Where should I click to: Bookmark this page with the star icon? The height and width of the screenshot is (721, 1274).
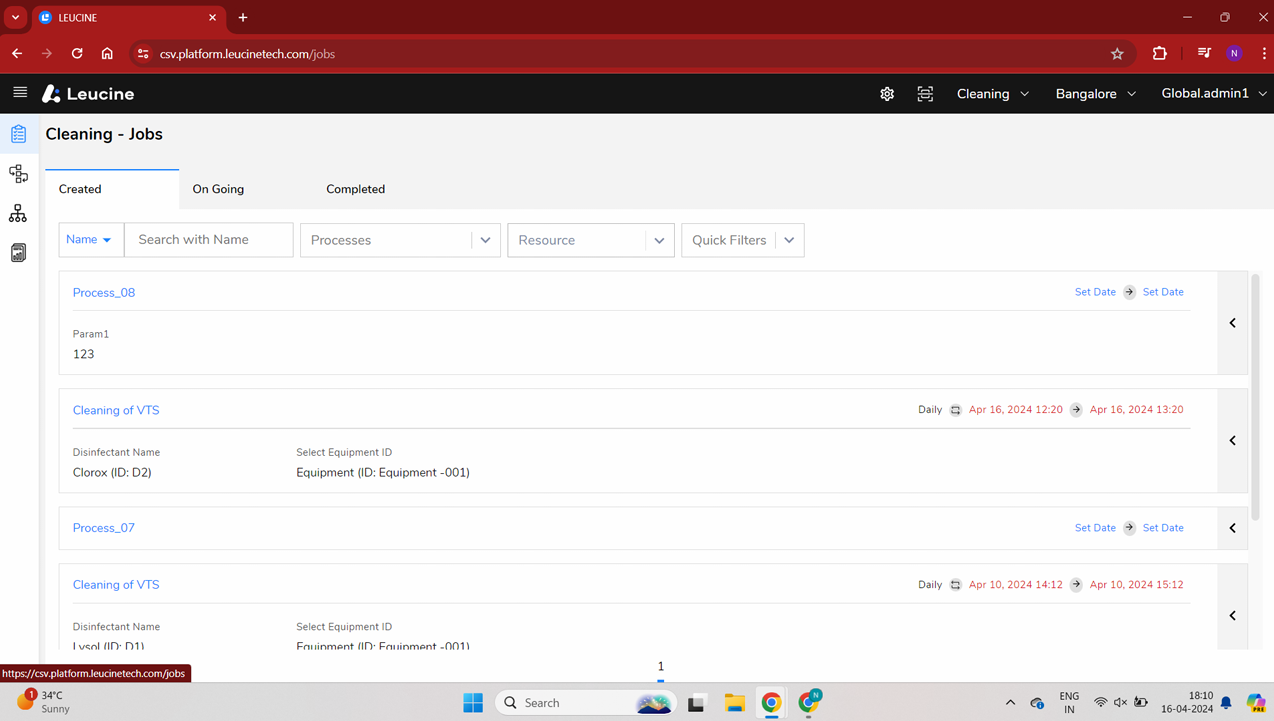point(1117,54)
